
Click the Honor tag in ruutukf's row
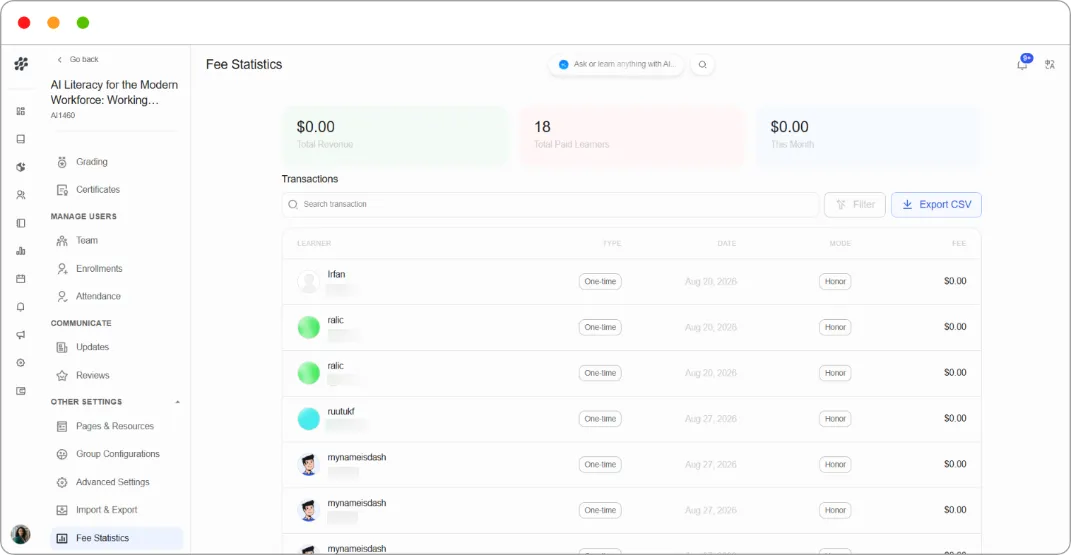click(x=835, y=418)
